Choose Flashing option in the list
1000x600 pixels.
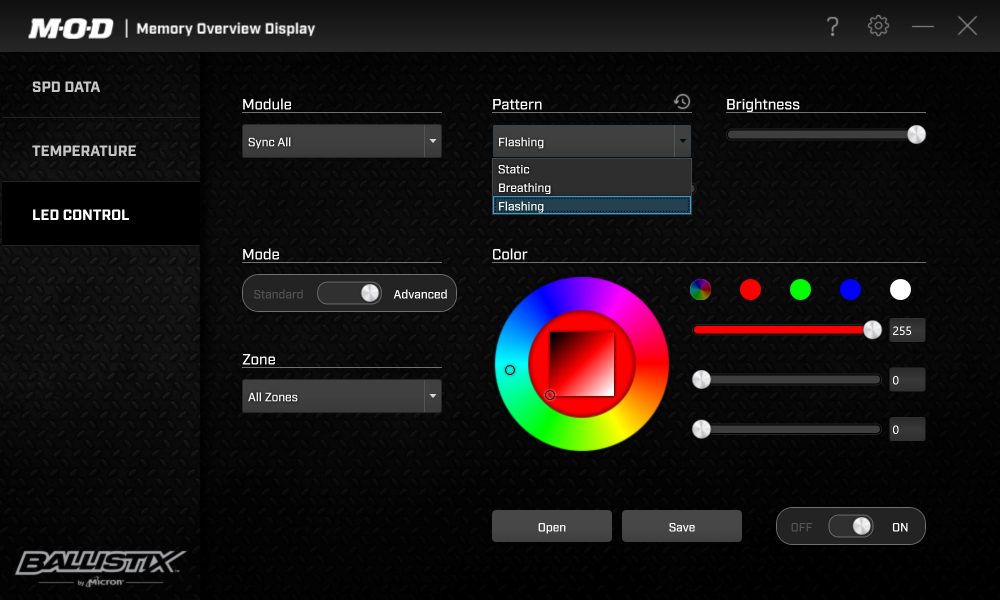click(x=591, y=206)
